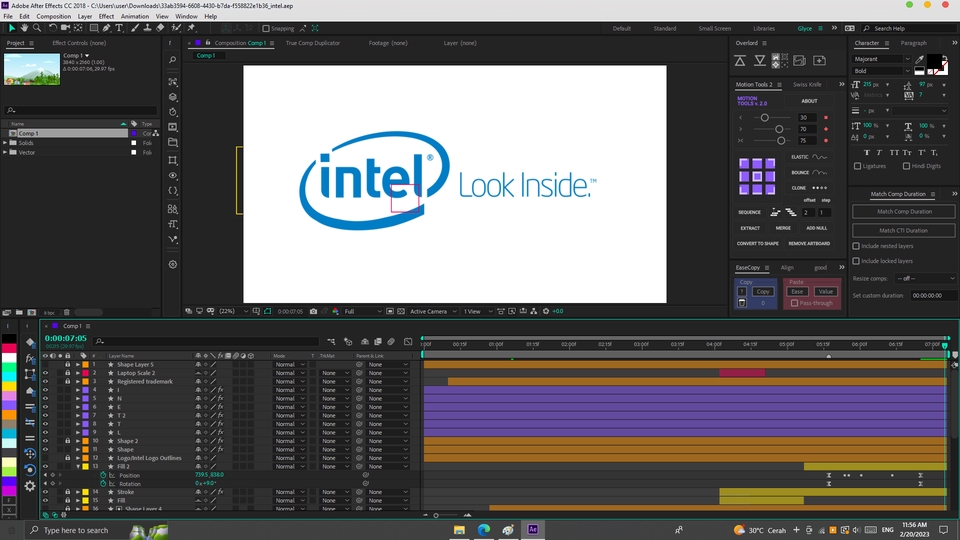Toggle lock on Shape Layer 5
The image size is (960, 540).
(x=67, y=364)
